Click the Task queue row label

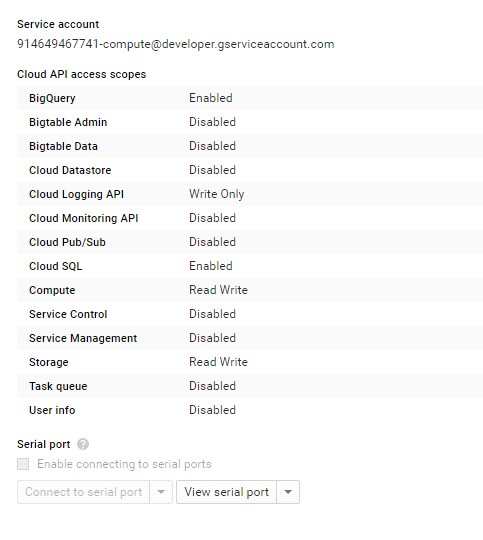[x=58, y=386]
